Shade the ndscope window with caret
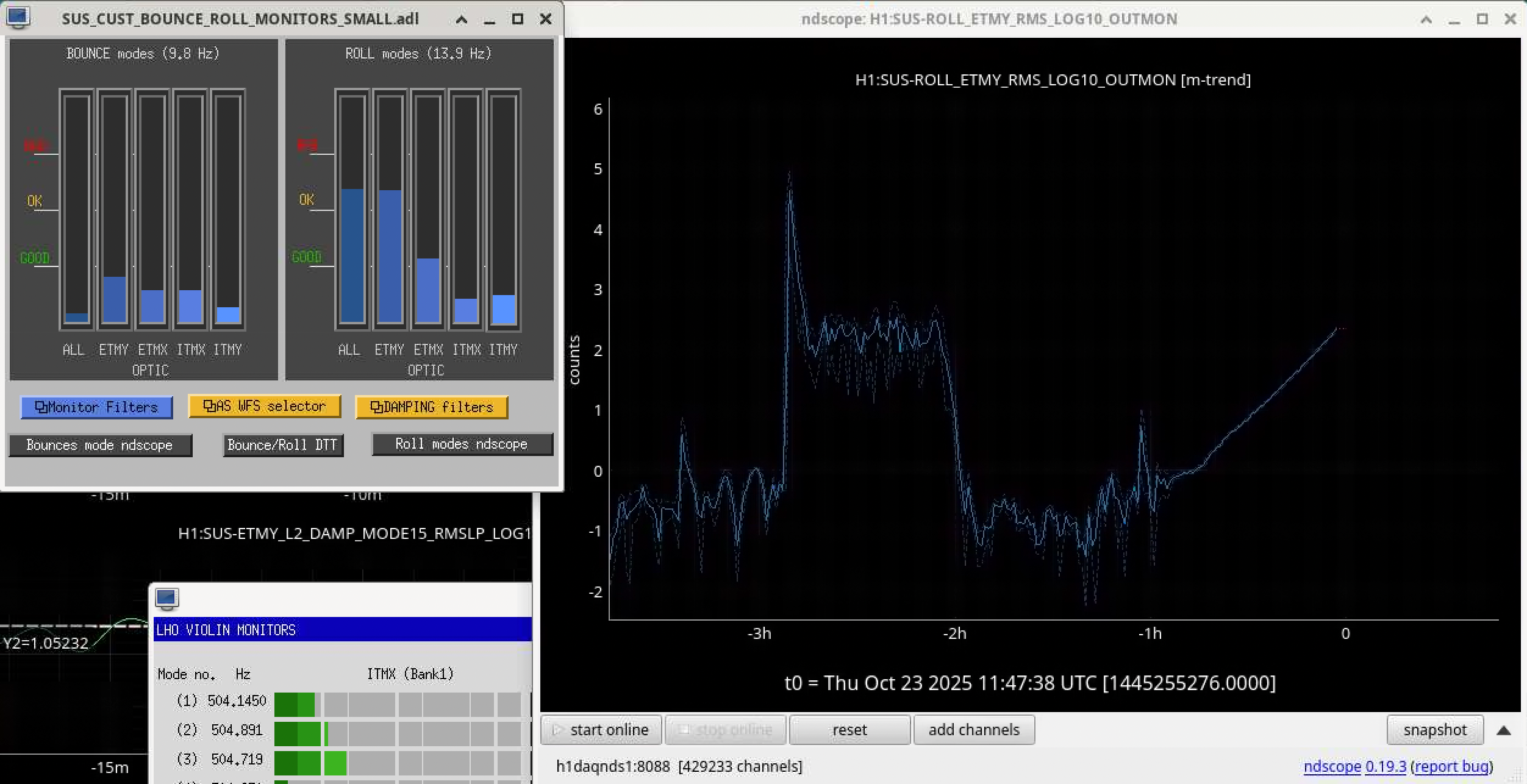 tap(1426, 20)
